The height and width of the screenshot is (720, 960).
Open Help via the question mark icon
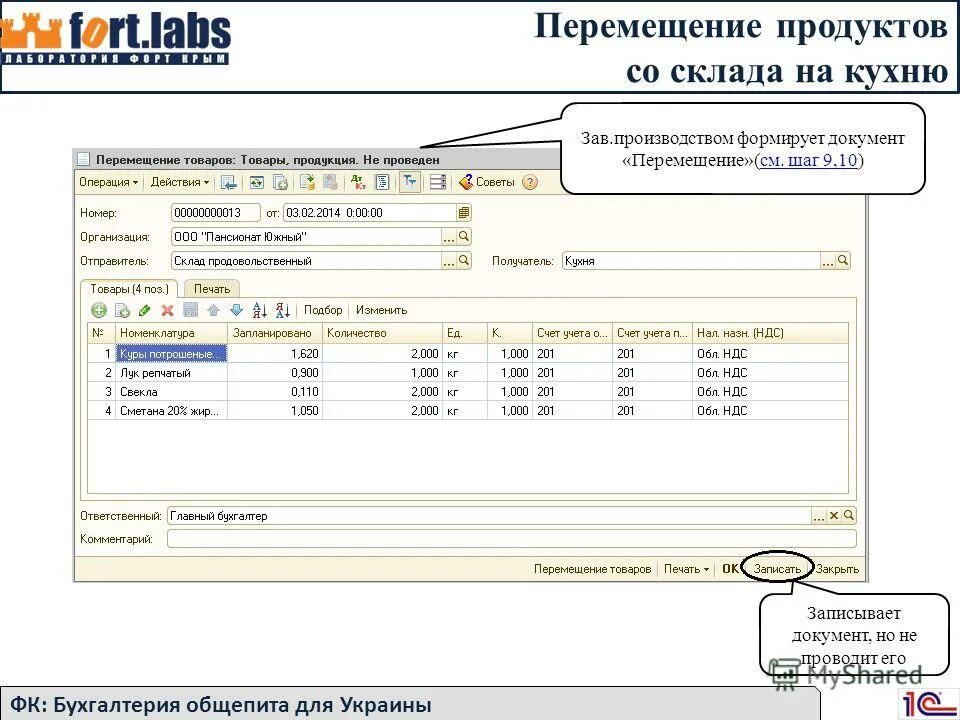coord(530,182)
